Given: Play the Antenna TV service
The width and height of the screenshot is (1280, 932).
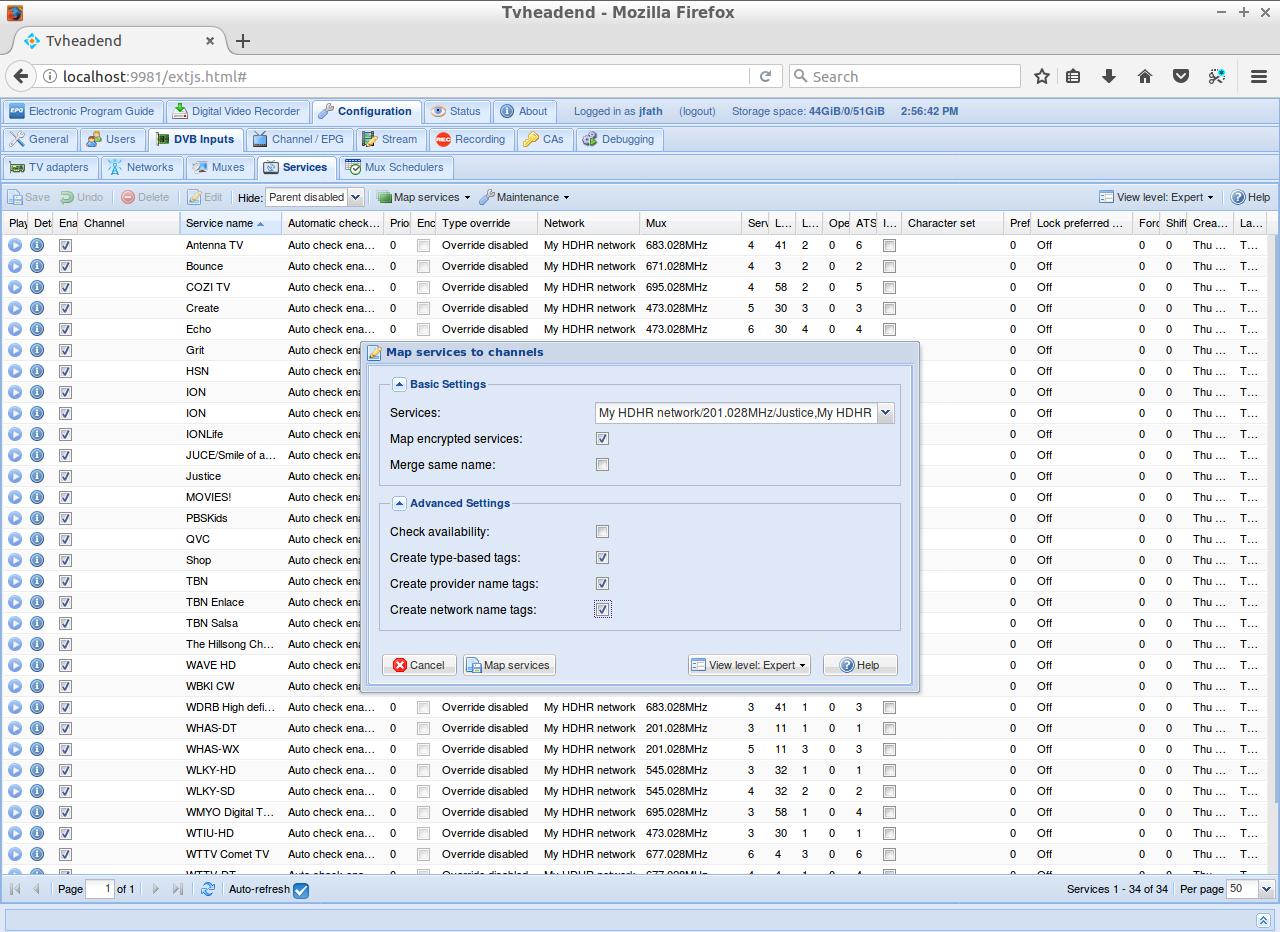Looking at the screenshot, I should [x=15, y=245].
